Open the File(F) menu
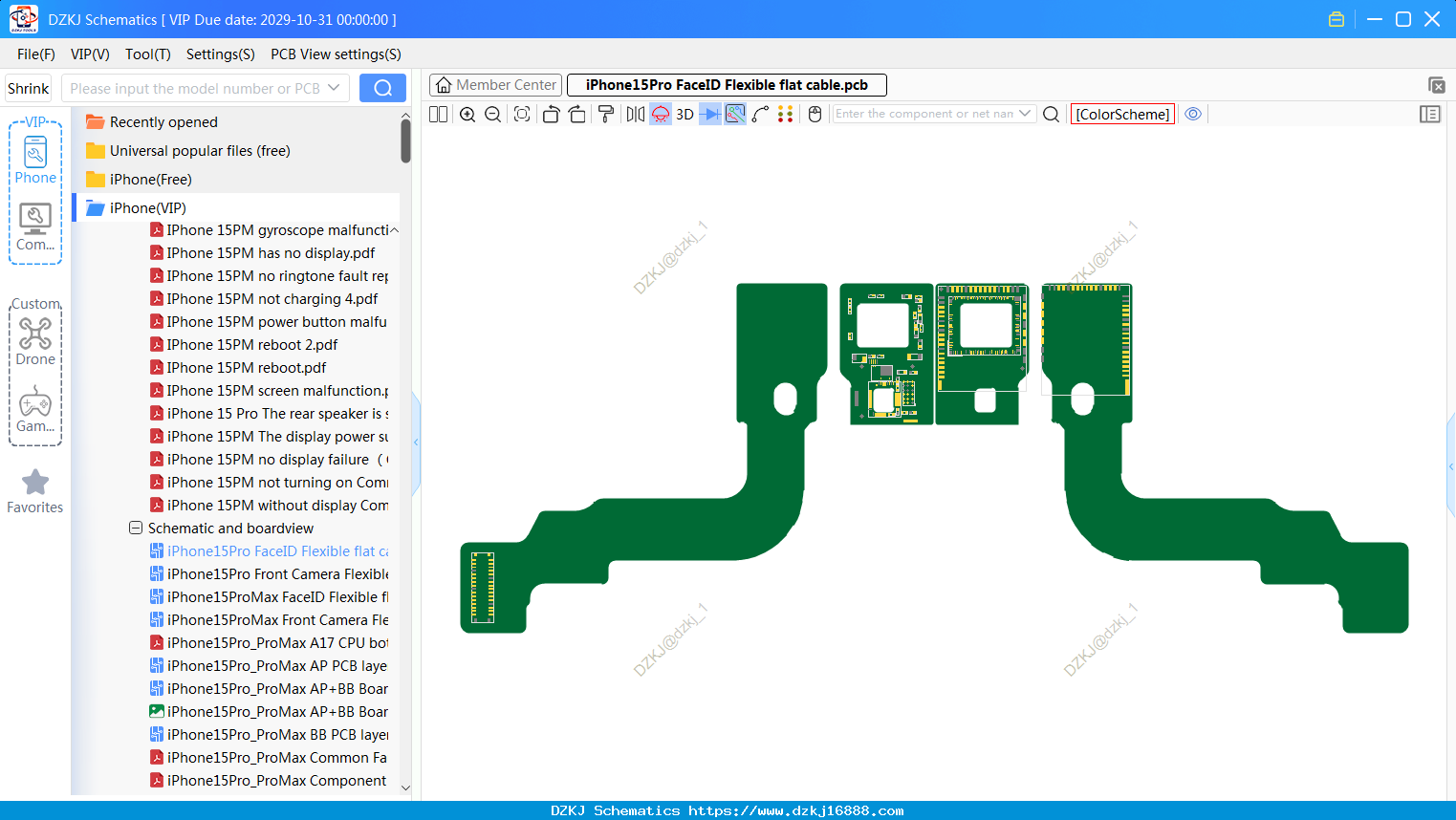The height and width of the screenshot is (820, 1456). (36, 54)
